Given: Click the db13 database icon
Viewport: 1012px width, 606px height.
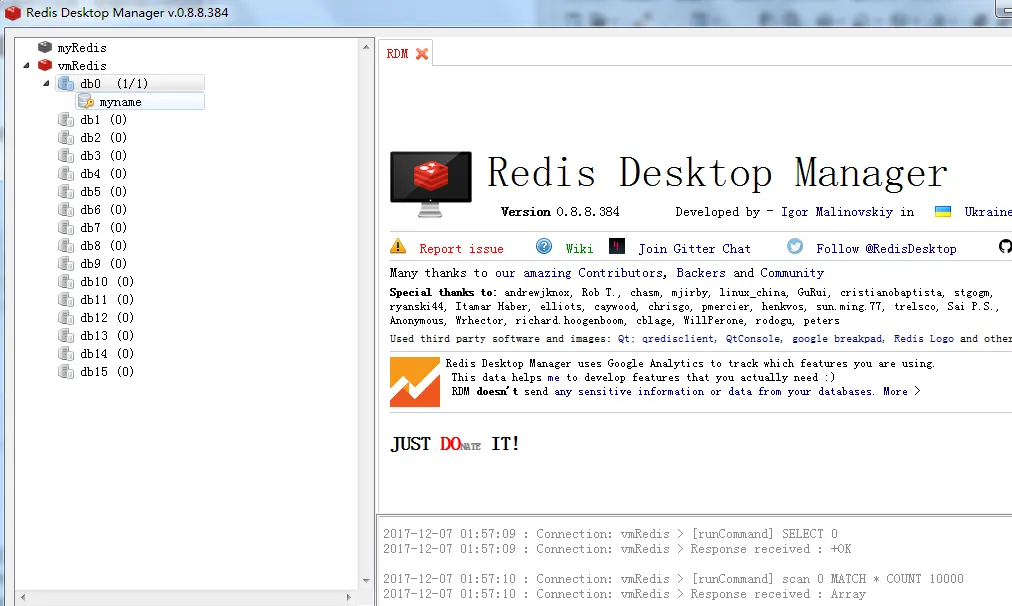Looking at the screenshot, I should pyautogui.click(x=65, y=336).
